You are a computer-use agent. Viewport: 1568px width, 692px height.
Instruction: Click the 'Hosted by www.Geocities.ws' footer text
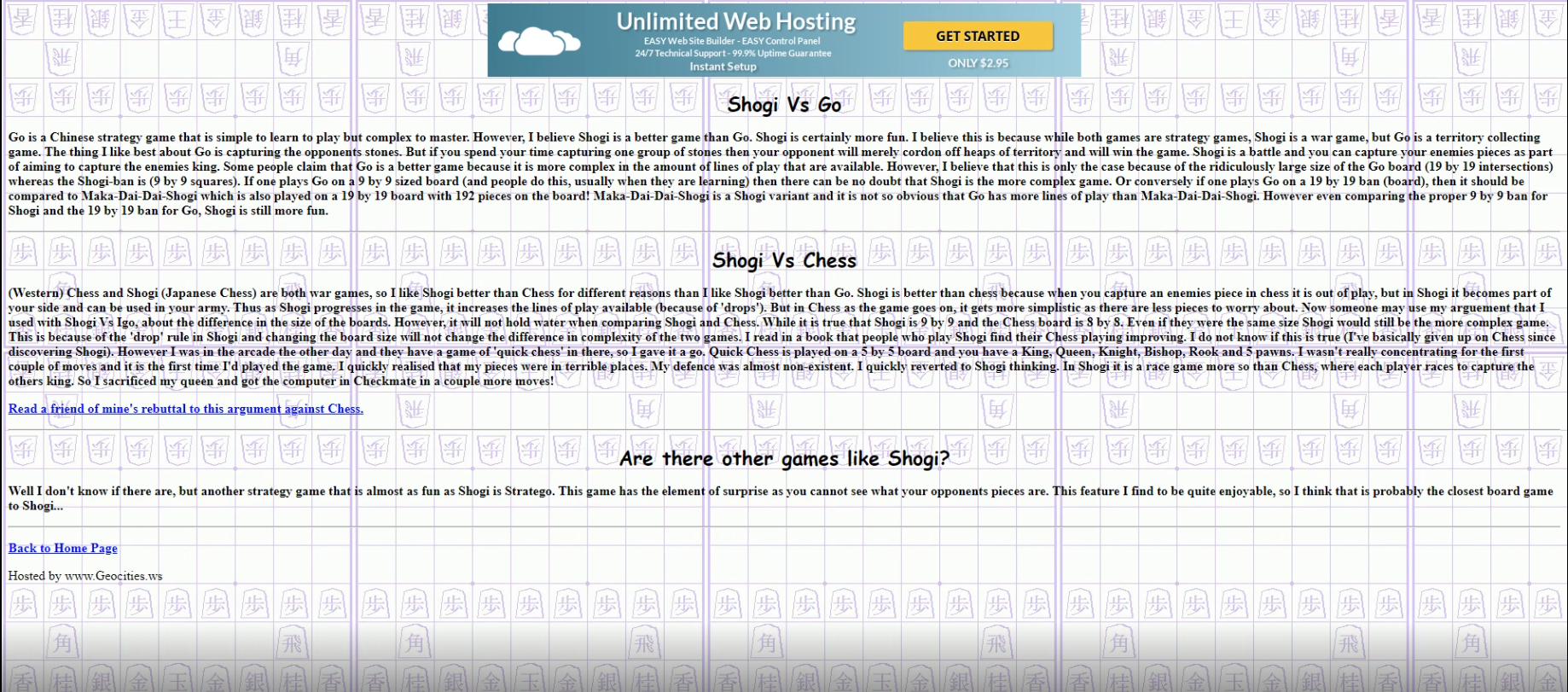(x=85, y=576)
